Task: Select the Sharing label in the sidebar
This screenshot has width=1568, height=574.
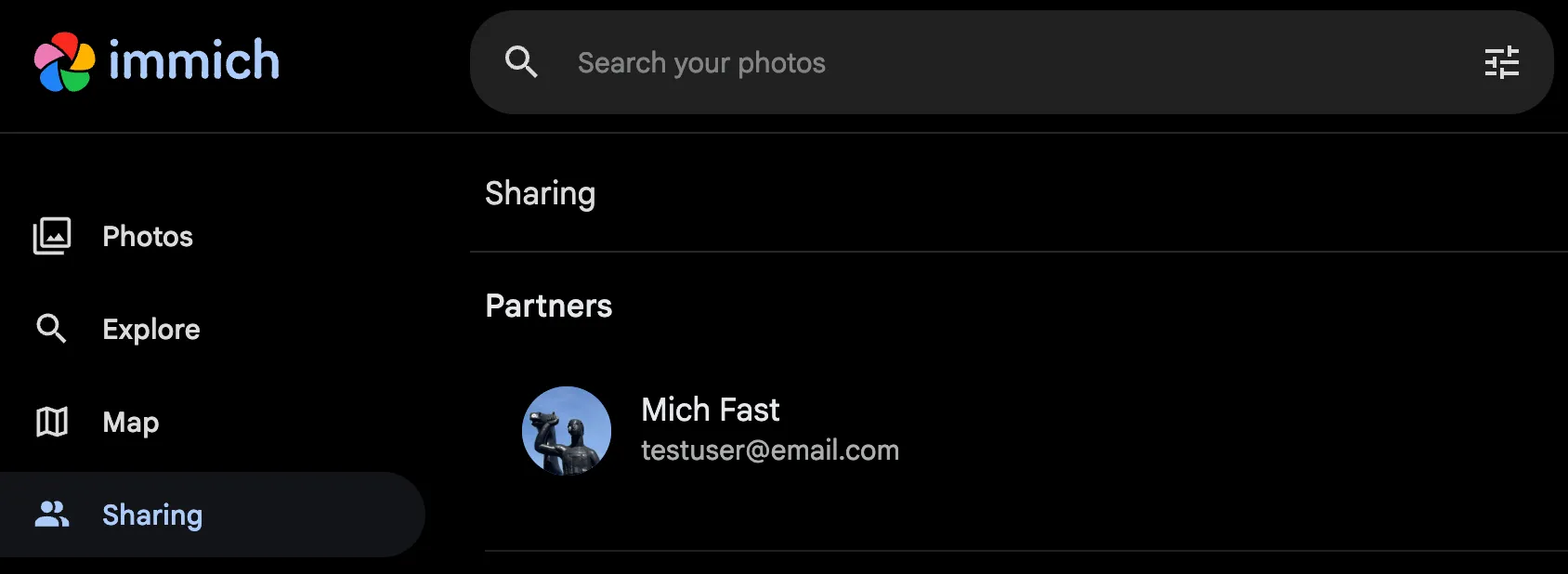Action: [152, 515]
